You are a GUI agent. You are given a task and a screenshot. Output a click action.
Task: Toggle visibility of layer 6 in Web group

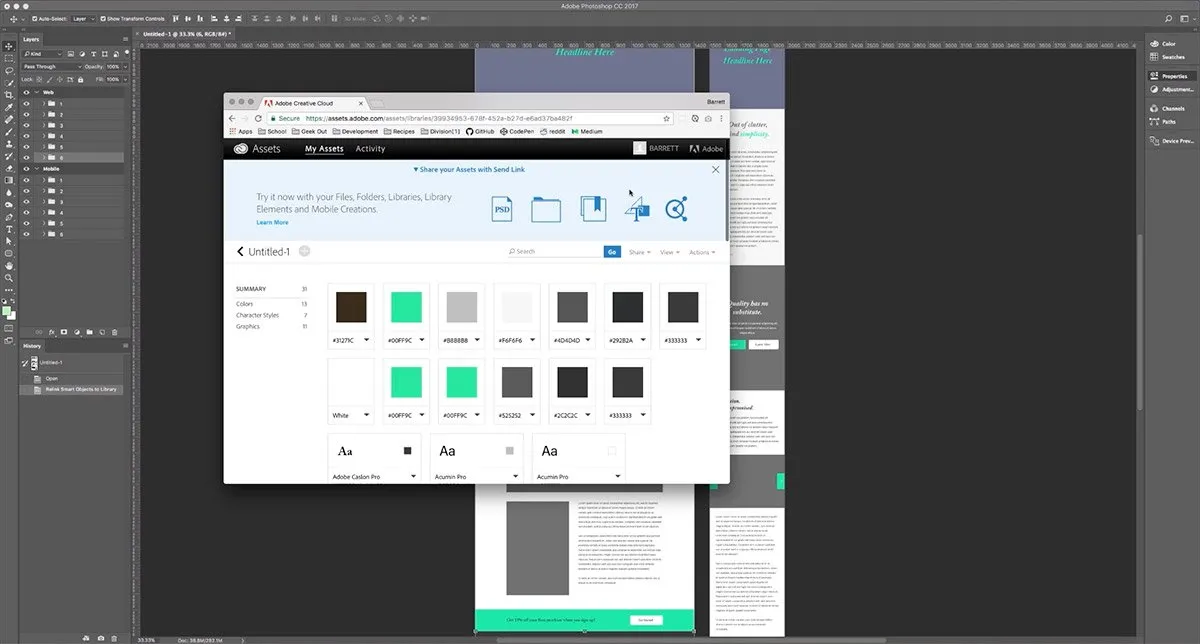coord(26,158)
